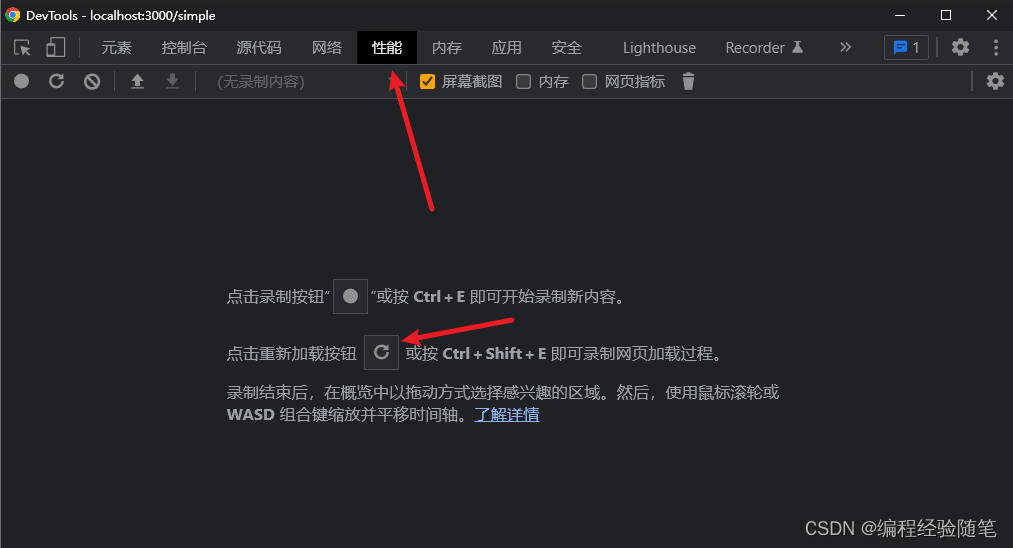1013x548 pixels.
Task: Open the recordings dropdown showing 无录制内容
Action: coord(304,81)
